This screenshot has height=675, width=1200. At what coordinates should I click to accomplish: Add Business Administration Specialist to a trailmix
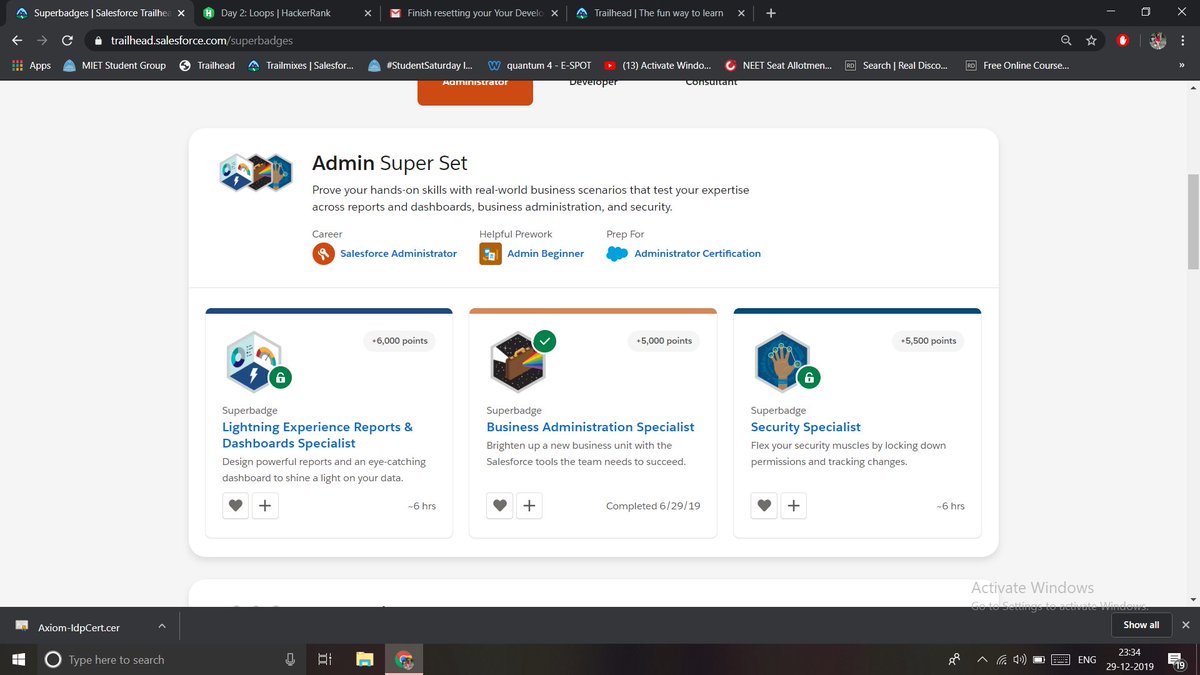click(x=529, y=506)
